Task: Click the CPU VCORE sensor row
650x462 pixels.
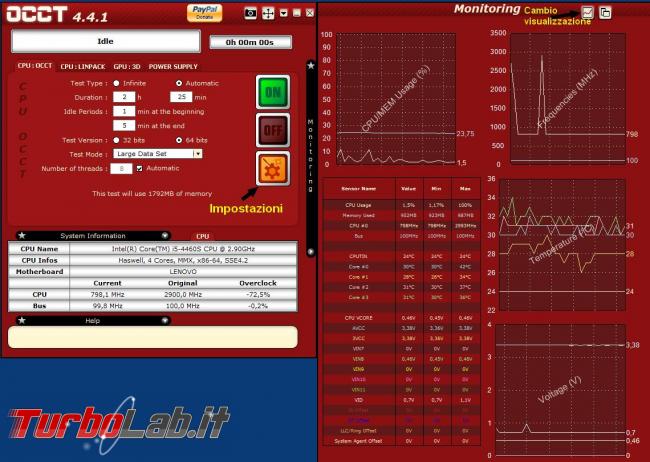Action: [x=402, y=318]
